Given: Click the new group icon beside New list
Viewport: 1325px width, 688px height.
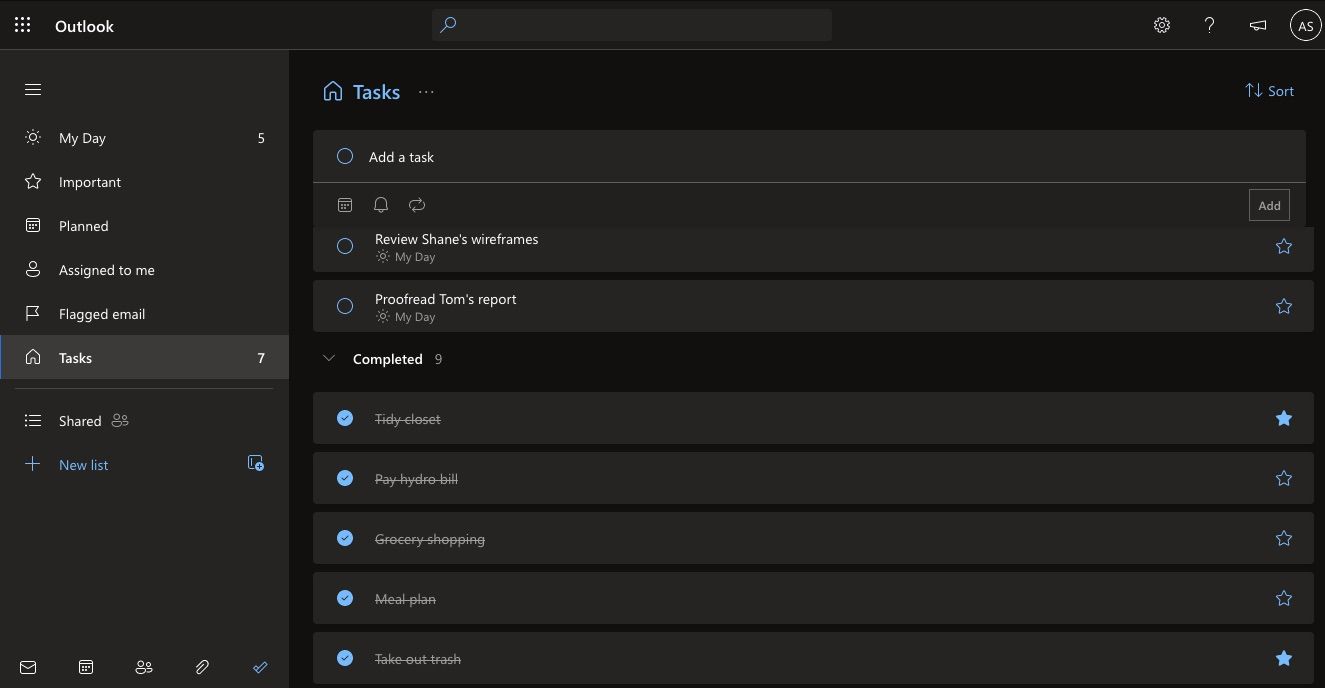Looking at the screenshot, I should click(x=256, y=463).
